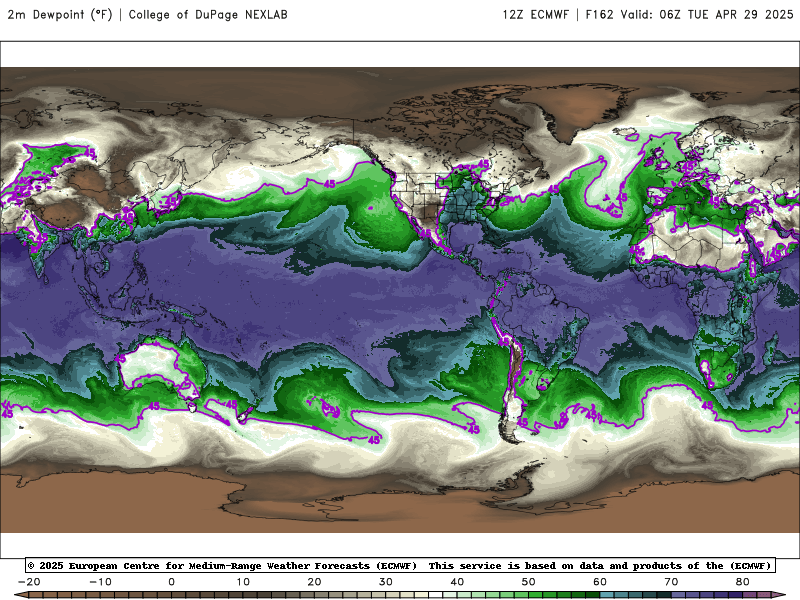Click the 80 value on the color scale
Screen dimensions: 800x600
click(743, 582)
